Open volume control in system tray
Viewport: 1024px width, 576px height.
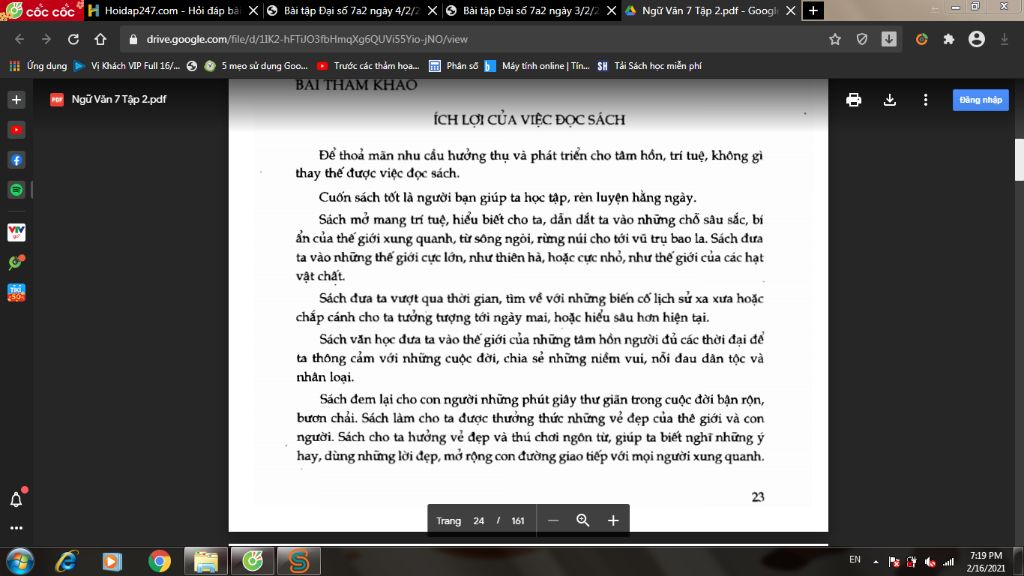[930, 562]
